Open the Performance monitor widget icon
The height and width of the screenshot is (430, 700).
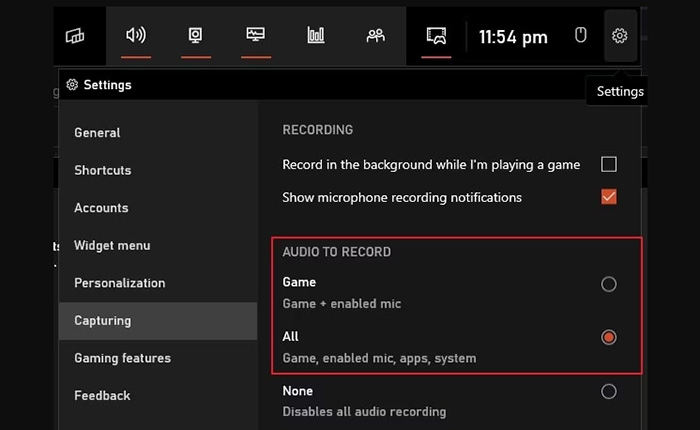[256, 36]
